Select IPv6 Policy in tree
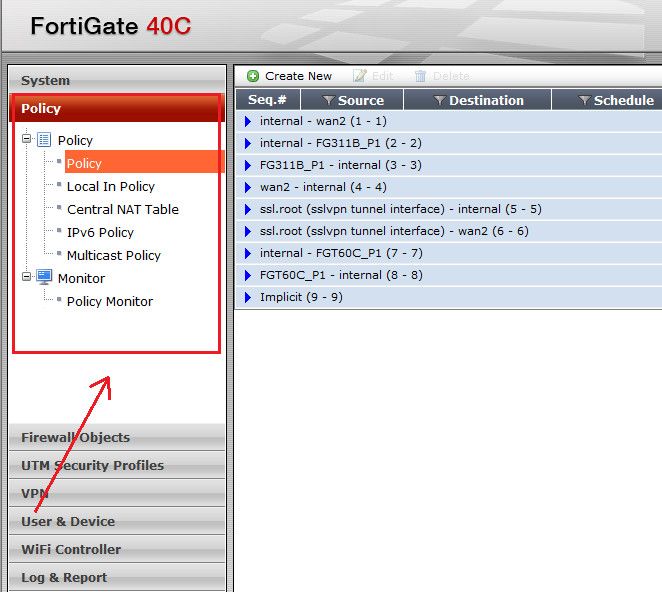662x592 pixels. point(100,232)
